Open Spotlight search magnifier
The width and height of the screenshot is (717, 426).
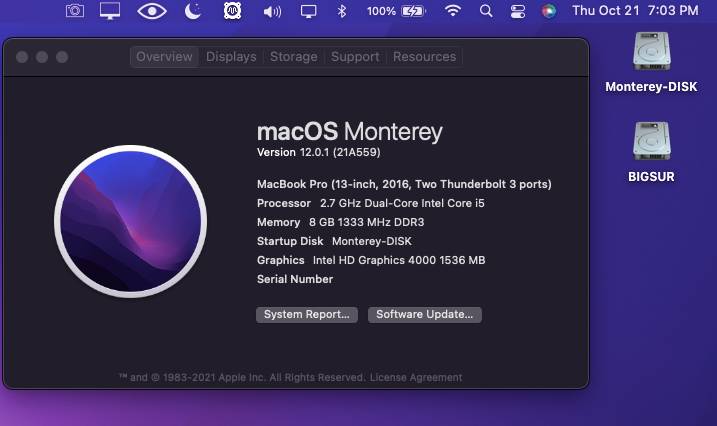[x=486, y=11]
